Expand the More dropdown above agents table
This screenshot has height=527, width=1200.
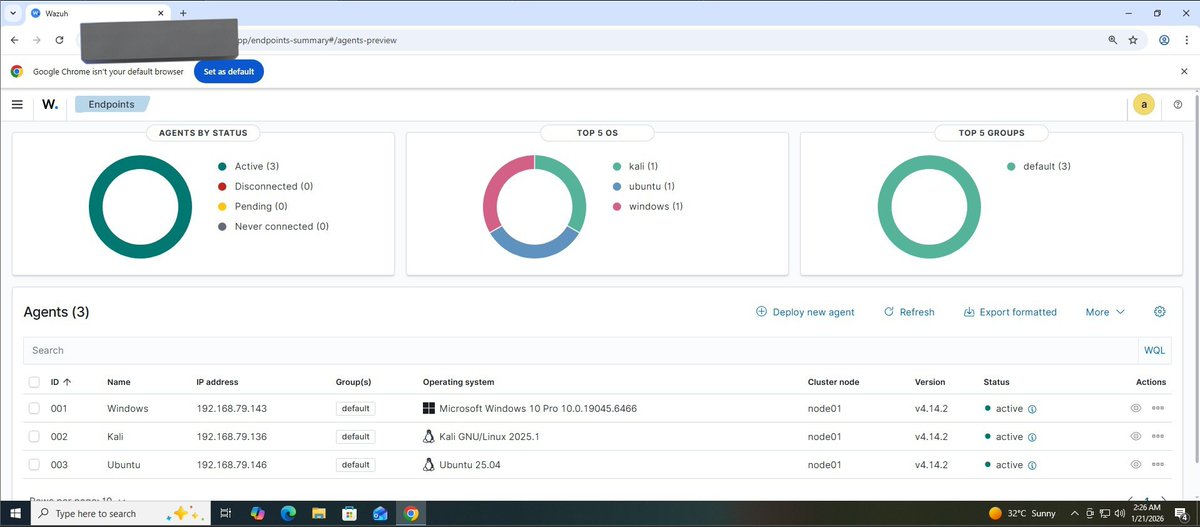(1105, 312)
